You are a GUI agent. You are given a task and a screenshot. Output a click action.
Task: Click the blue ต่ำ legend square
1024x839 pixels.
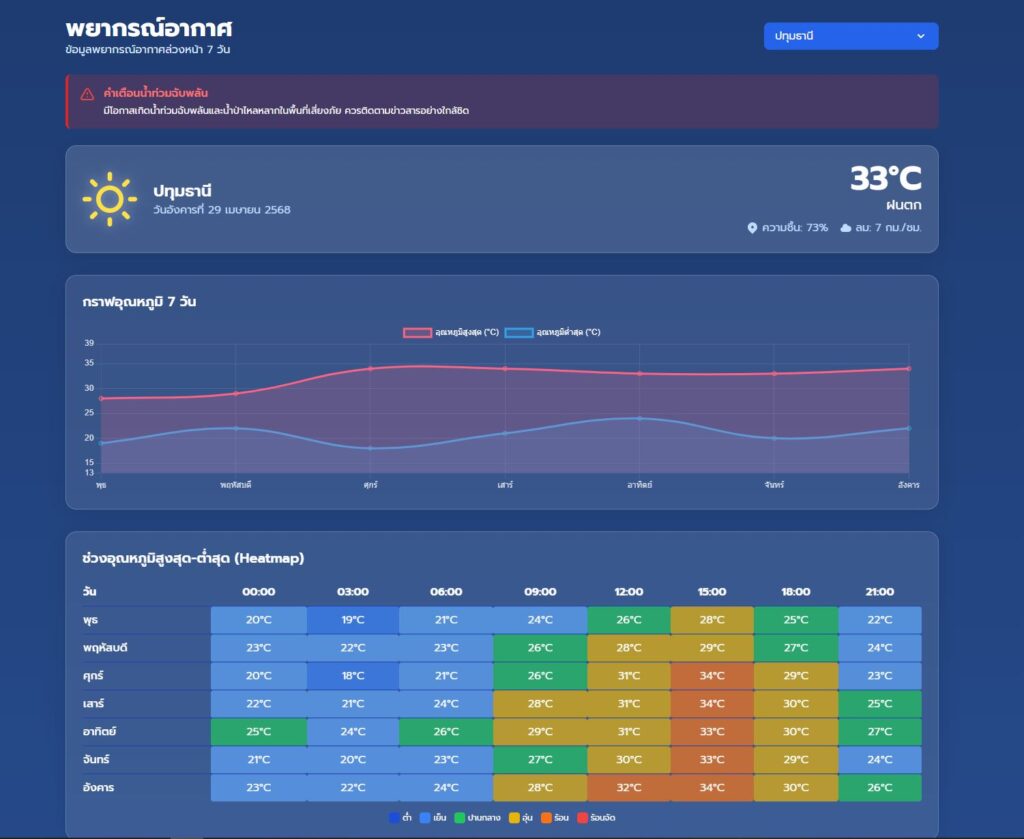tap(394, 818)
